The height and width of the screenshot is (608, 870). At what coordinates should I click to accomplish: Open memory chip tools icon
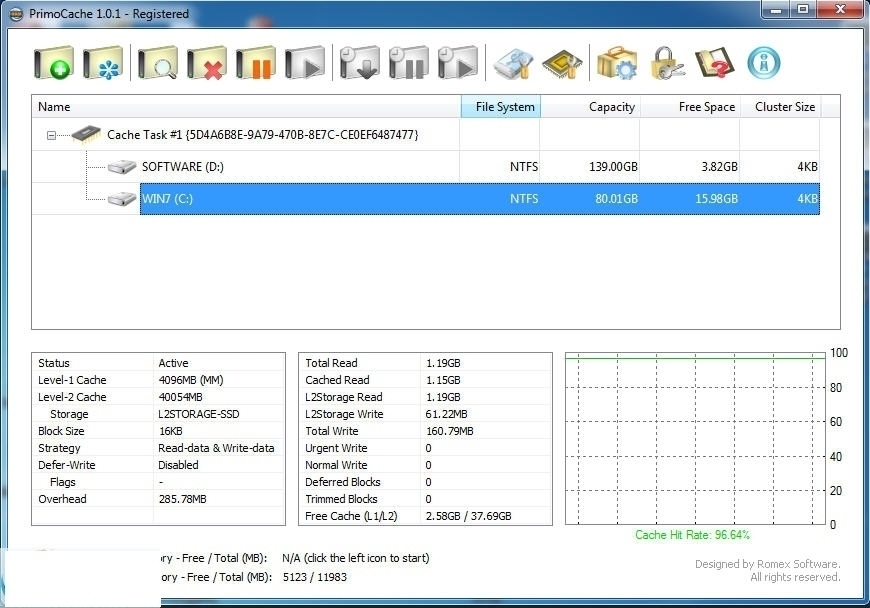[x=562, y=63]
